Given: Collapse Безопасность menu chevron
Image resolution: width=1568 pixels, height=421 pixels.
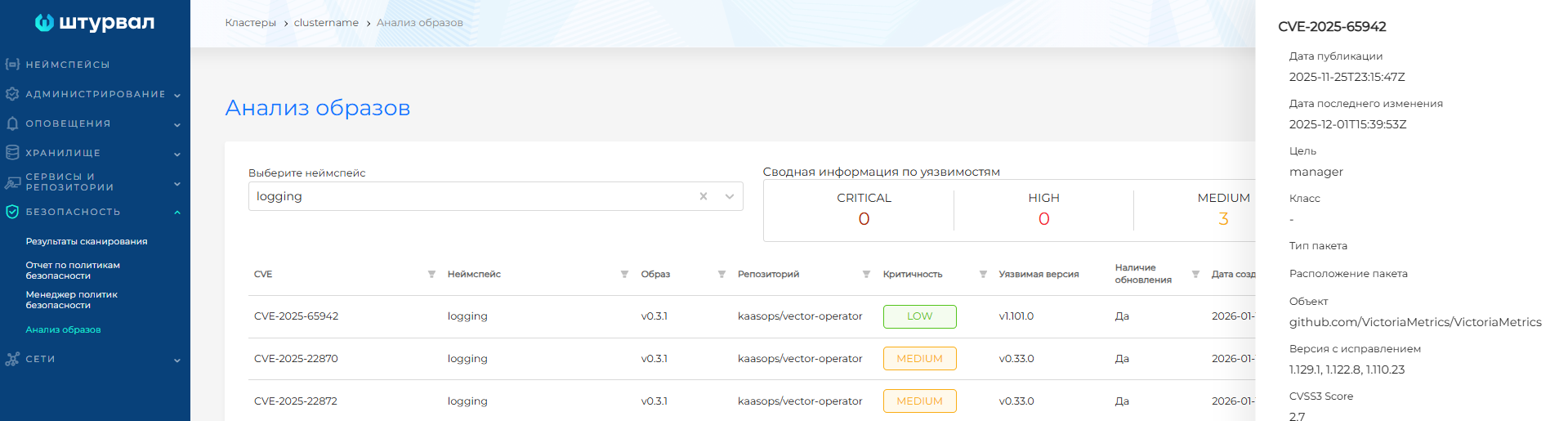Looking at the screenshot, I should coord(177,213).
